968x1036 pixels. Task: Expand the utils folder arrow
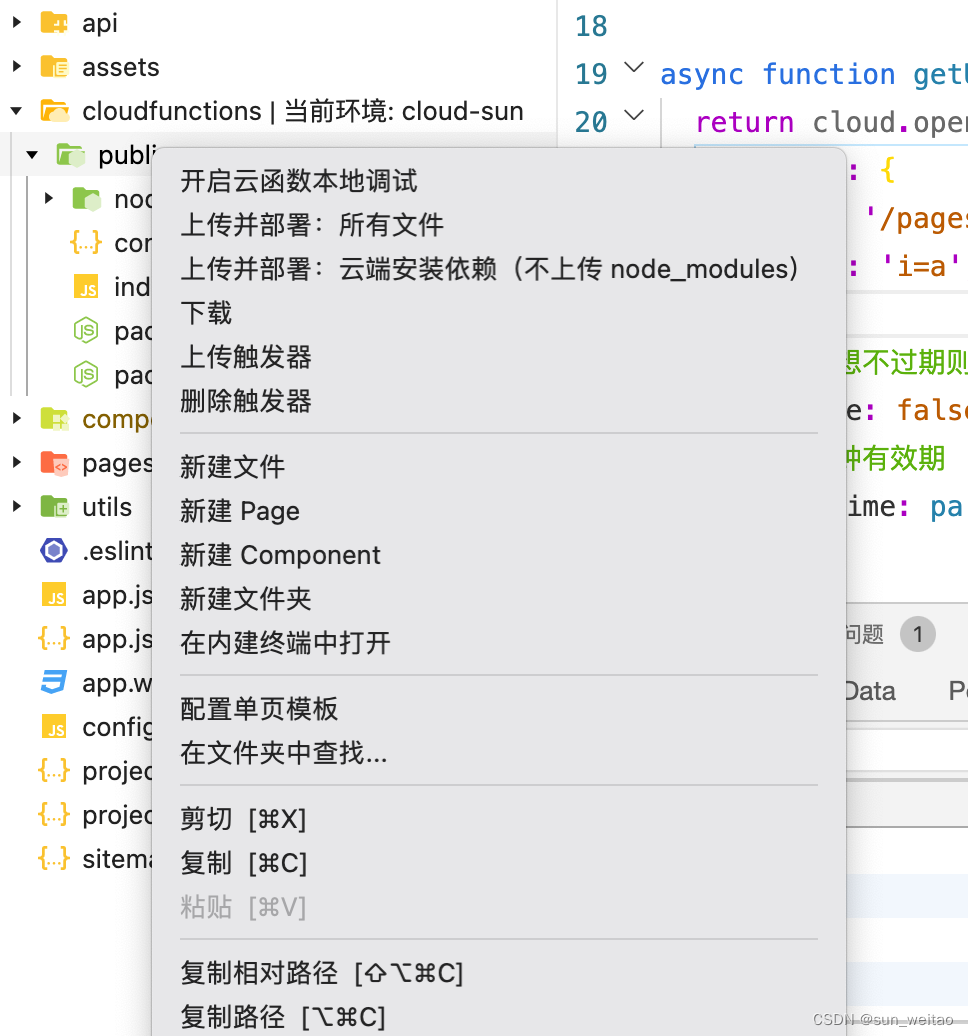[x=17, y=507]
